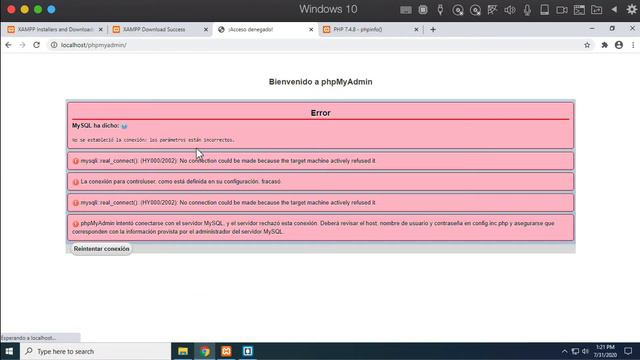Bookmark this page with the star
Screen dimensions: 640x360
pos(587,45)
